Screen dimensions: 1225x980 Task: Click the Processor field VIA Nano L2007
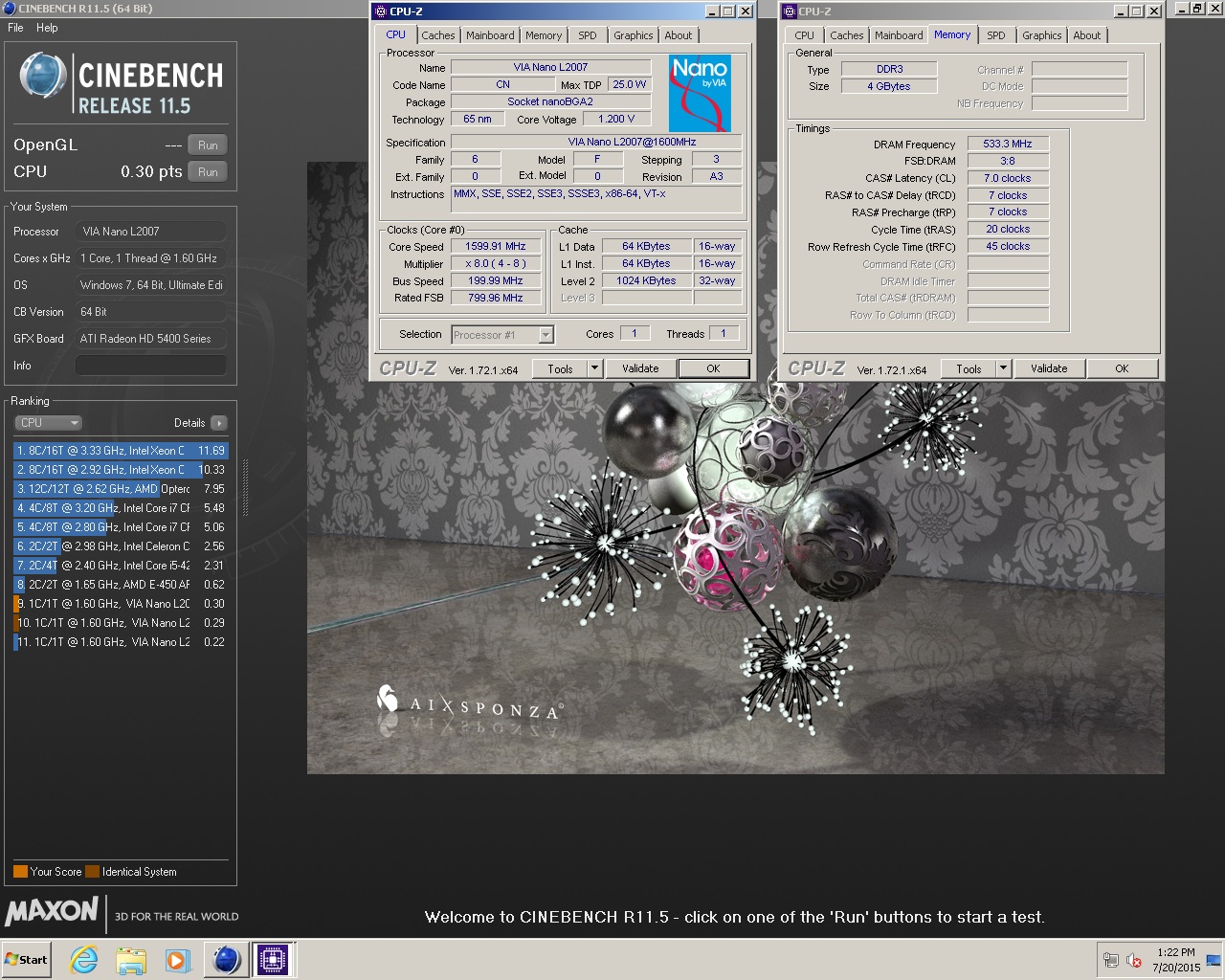pos(151,232)
